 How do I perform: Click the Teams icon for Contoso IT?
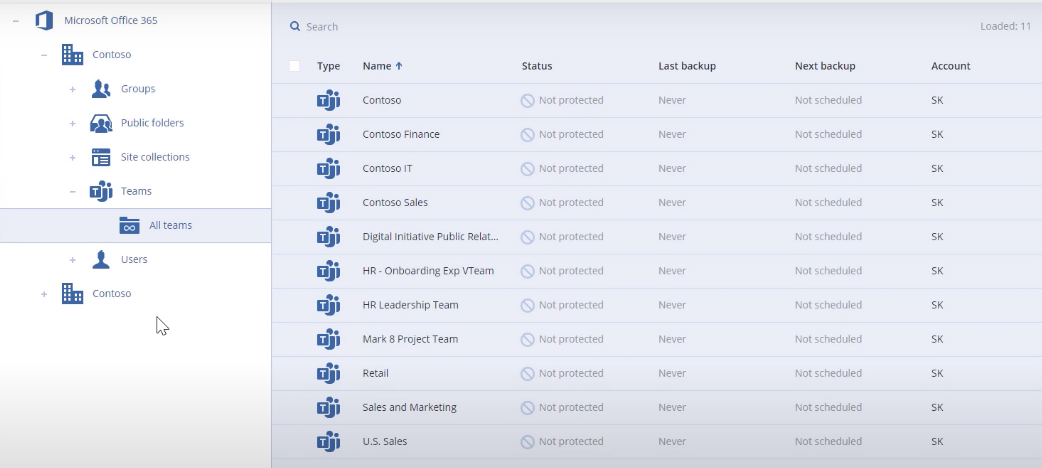click(328, 169)
